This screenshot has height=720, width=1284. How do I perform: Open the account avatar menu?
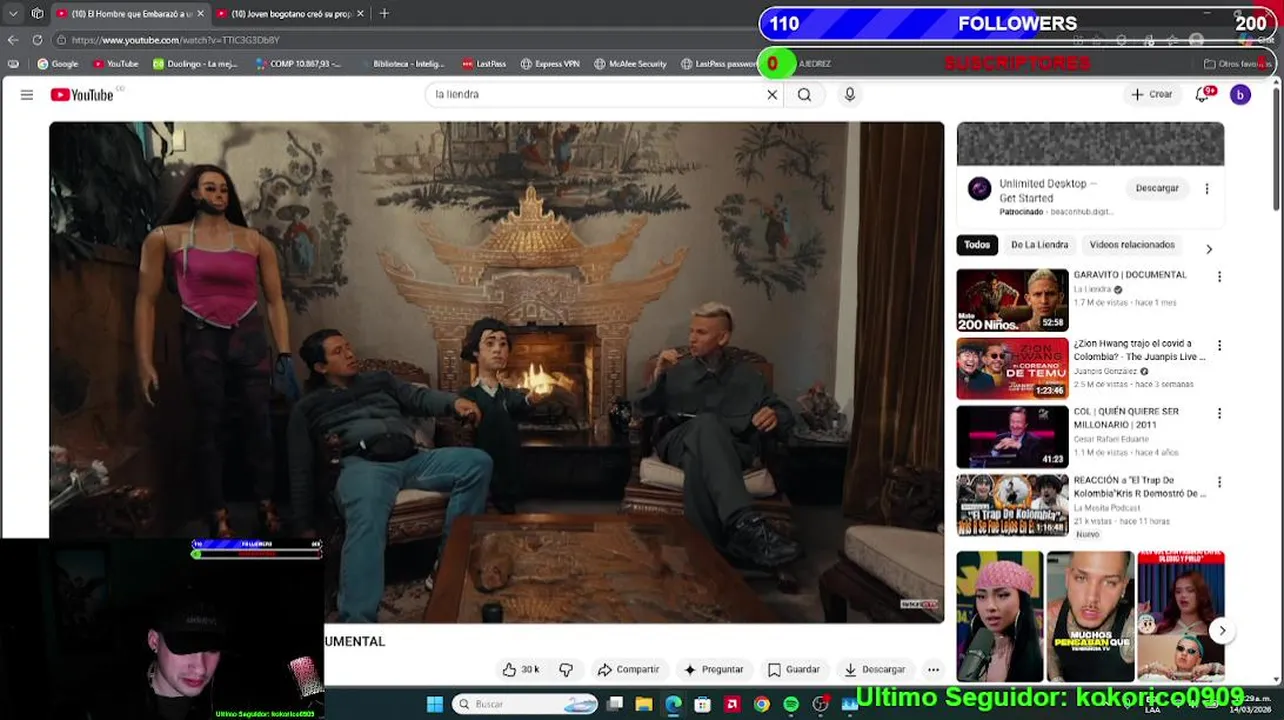click(1240, 94)
